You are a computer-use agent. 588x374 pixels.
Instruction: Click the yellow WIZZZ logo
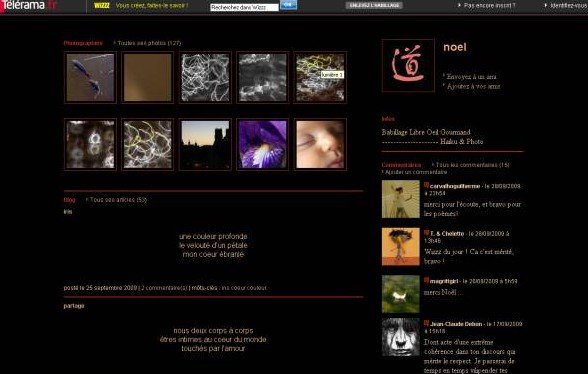tap(102, 6)
